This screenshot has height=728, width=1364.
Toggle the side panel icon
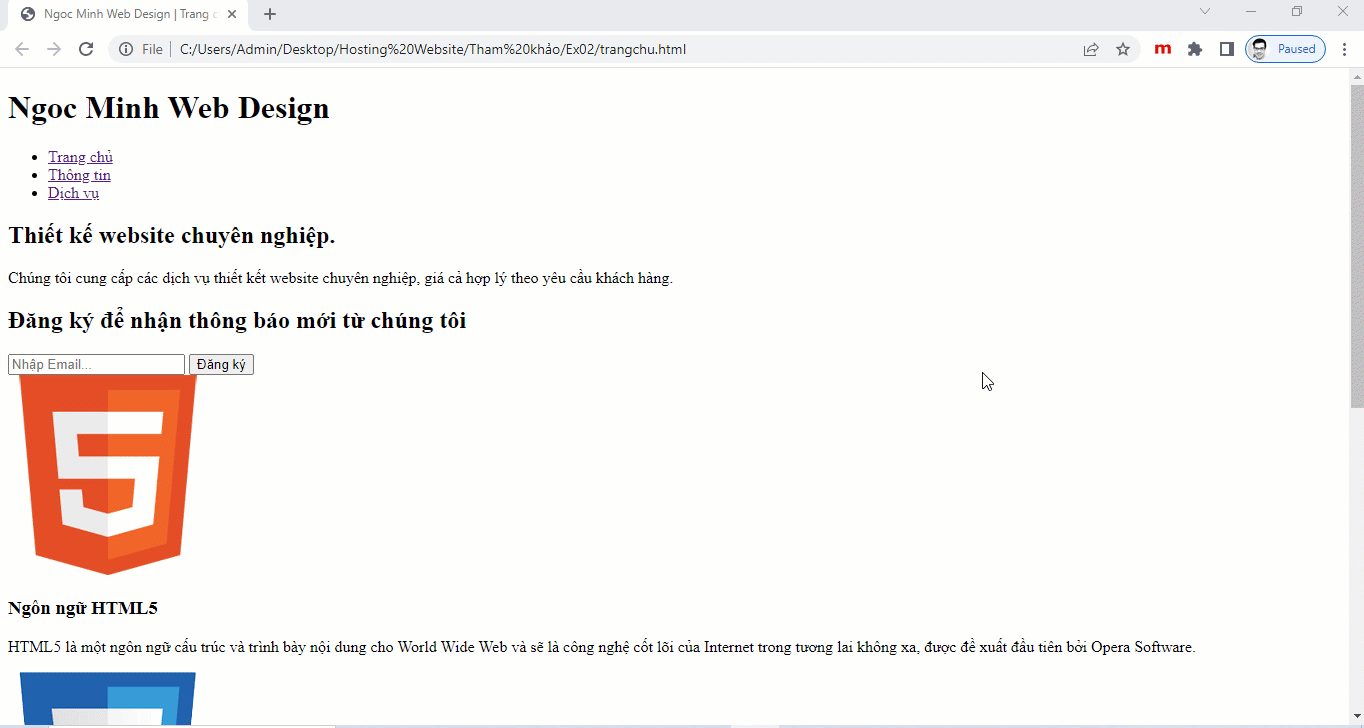pos(1226,49)
